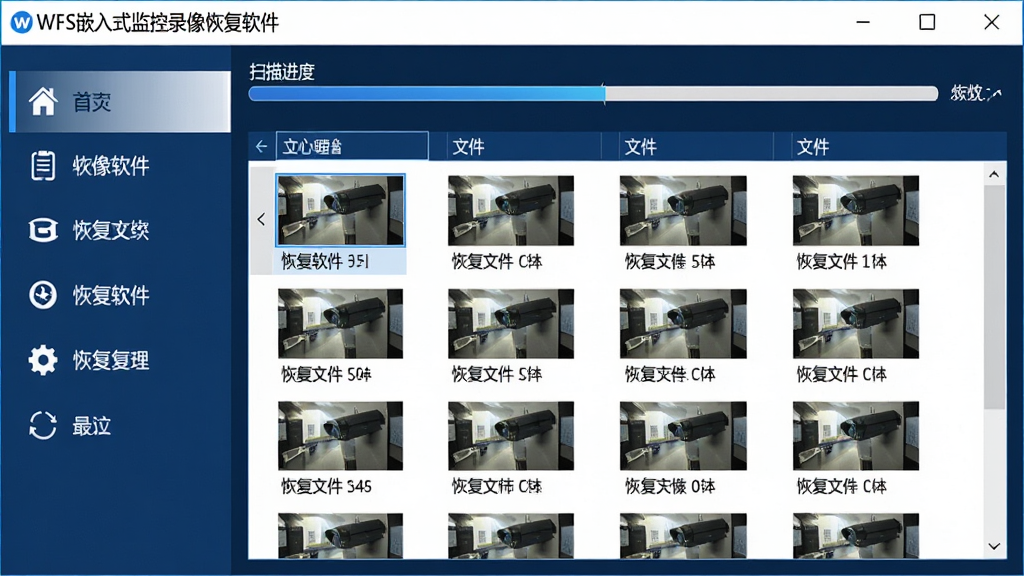Select the first highlighted column header tab

(x=352, y=146)
